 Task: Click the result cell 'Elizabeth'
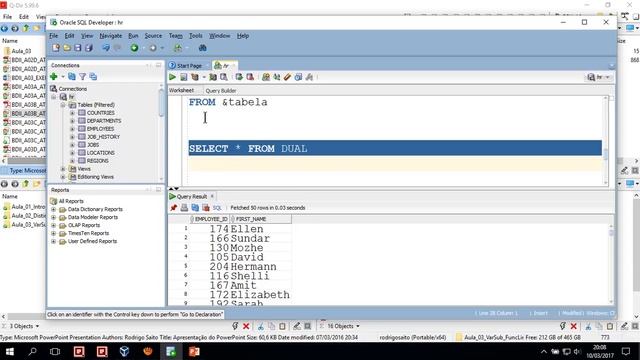[260, 295]
